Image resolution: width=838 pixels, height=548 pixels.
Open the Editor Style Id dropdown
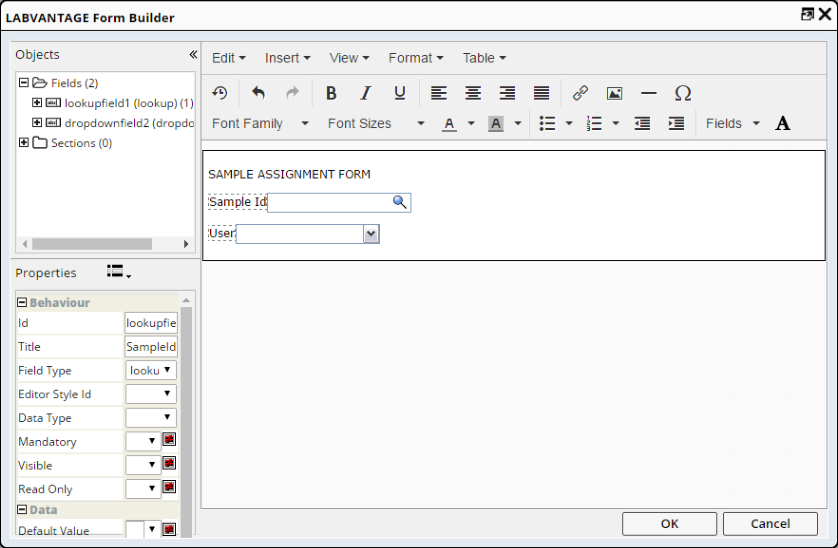[x=151, y=394]
